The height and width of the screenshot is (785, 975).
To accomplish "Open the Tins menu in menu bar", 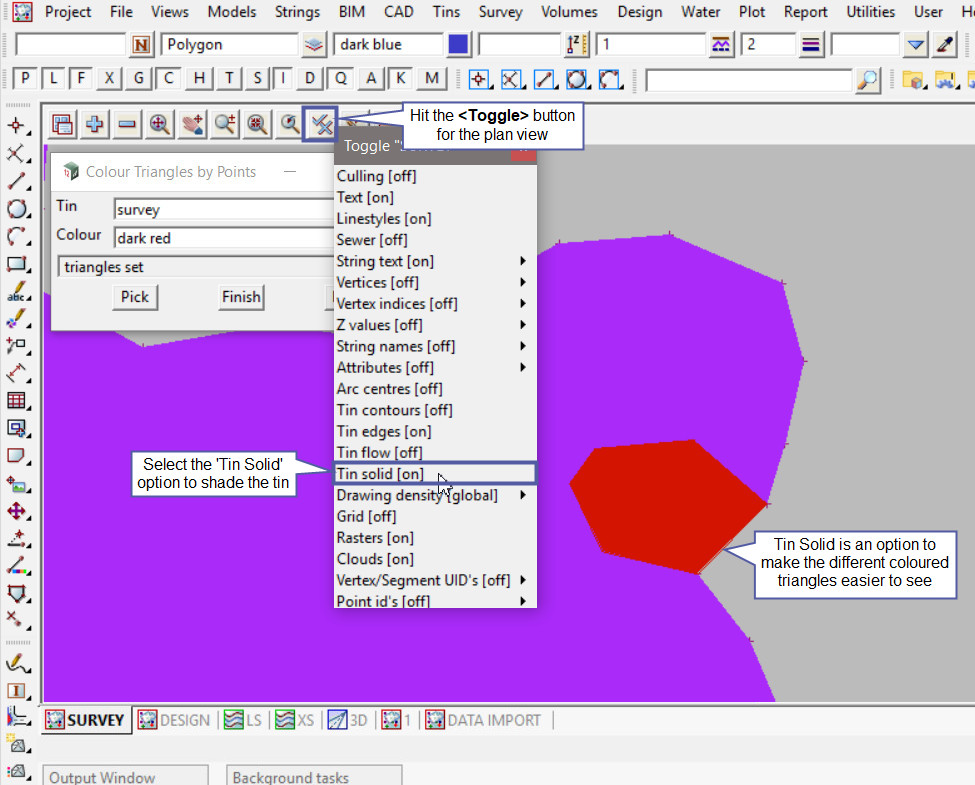I will pyautogui.click(x=447, y=12).
